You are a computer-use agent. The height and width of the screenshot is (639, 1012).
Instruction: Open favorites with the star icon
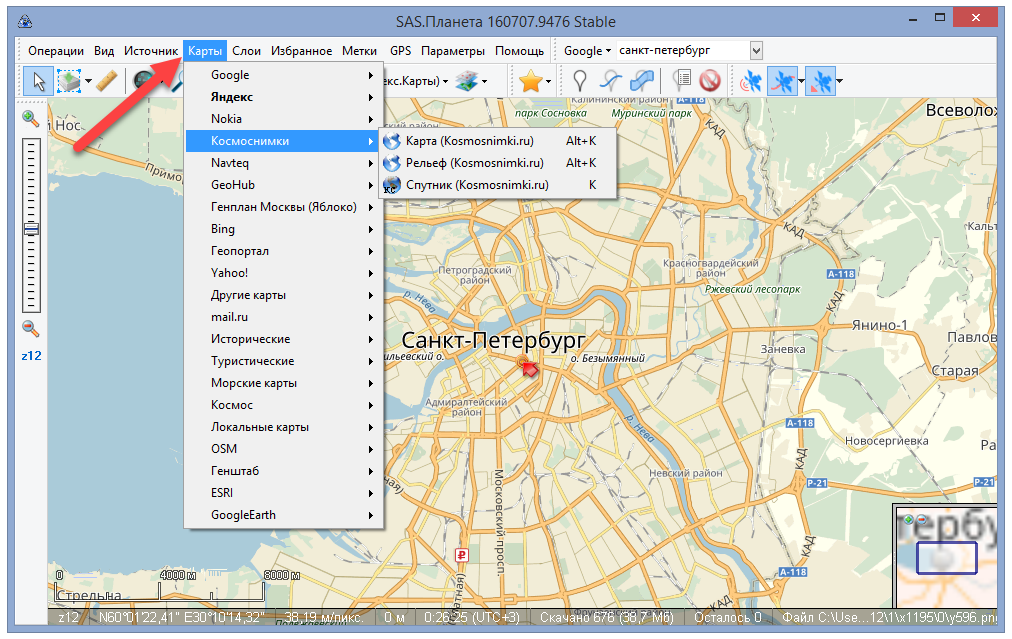coord(530,81)
